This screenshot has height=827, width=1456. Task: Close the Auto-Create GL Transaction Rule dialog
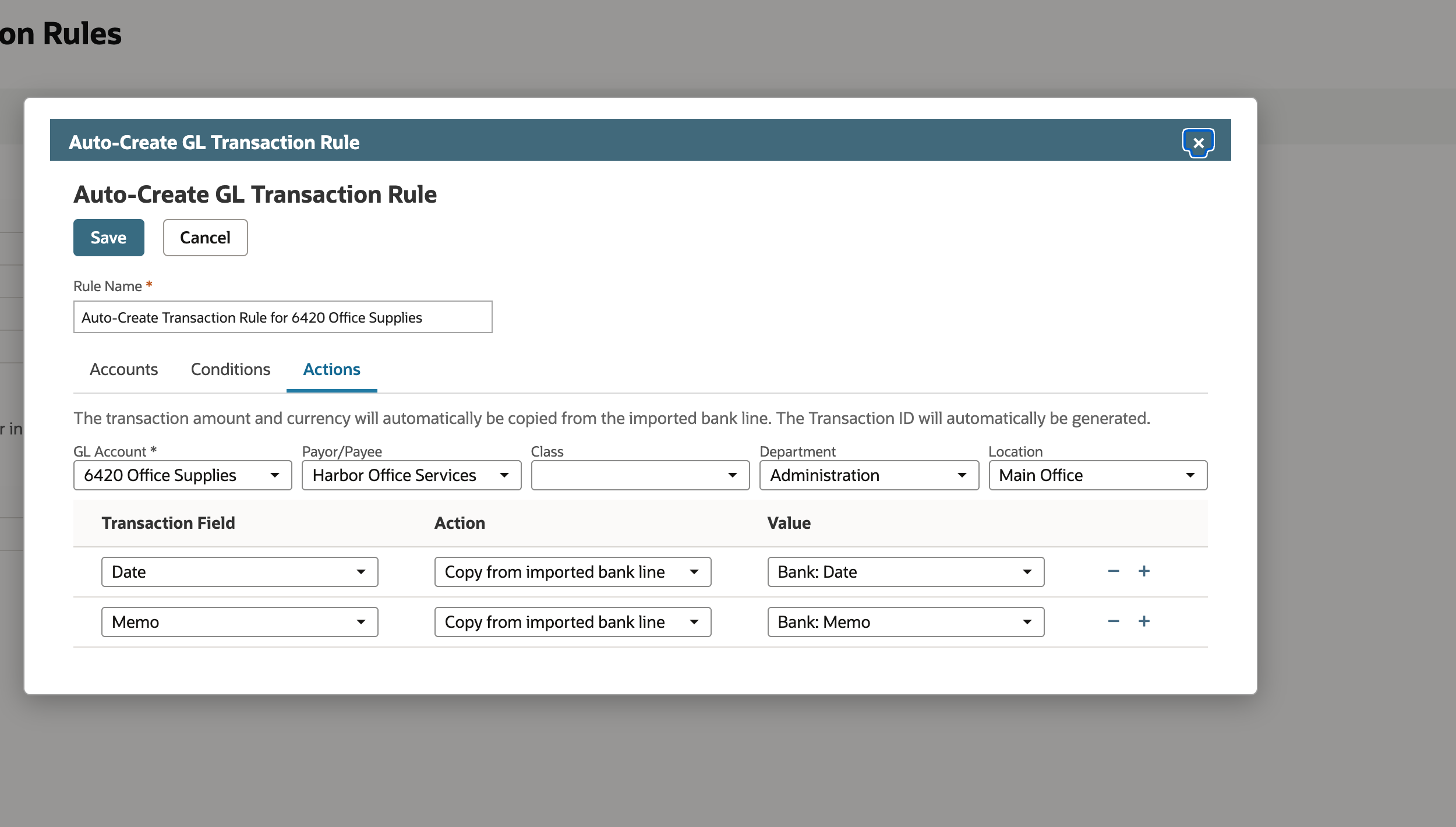coord(1198,143)
